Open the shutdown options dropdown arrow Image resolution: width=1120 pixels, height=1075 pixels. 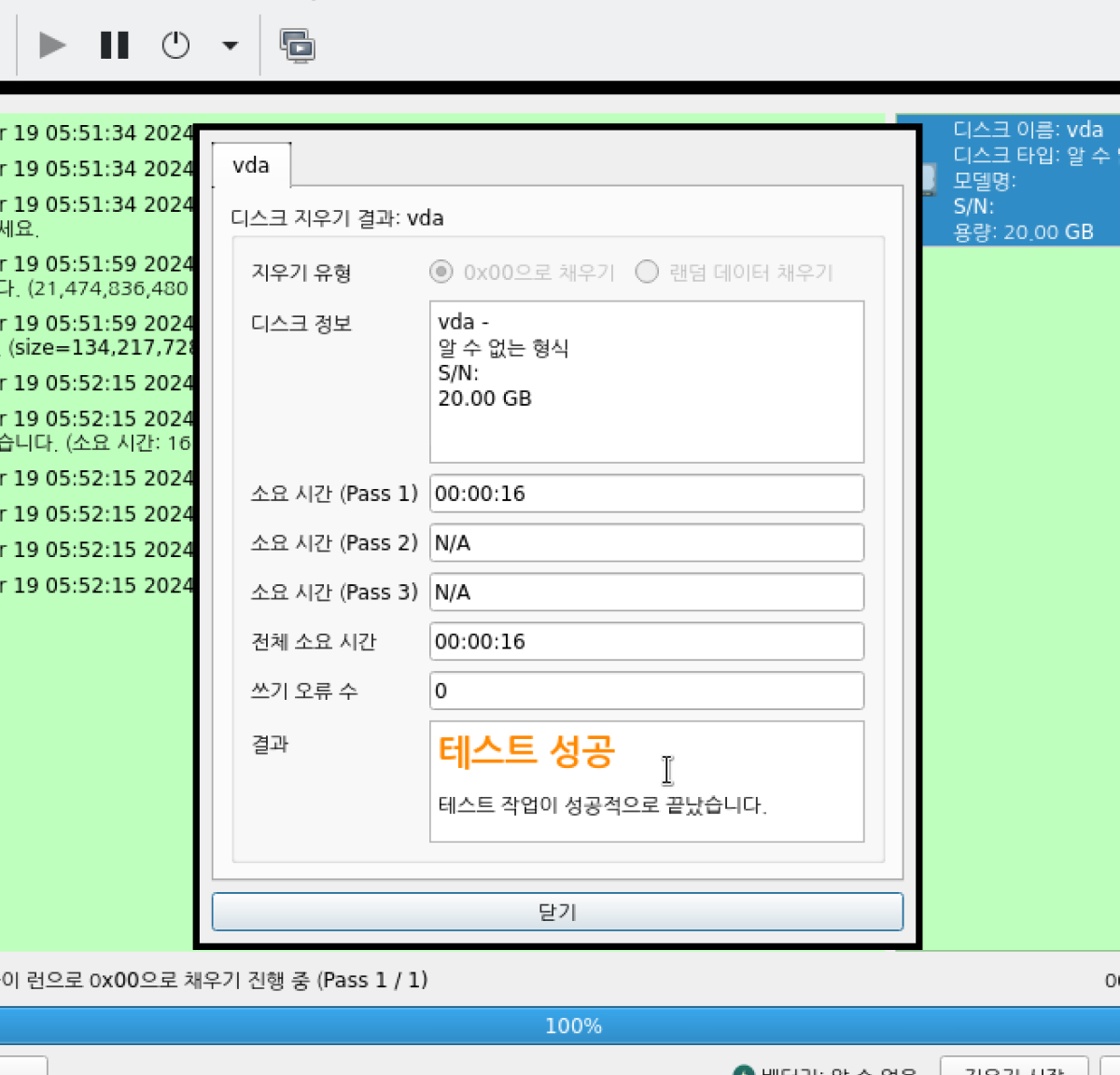coord(230,44)
